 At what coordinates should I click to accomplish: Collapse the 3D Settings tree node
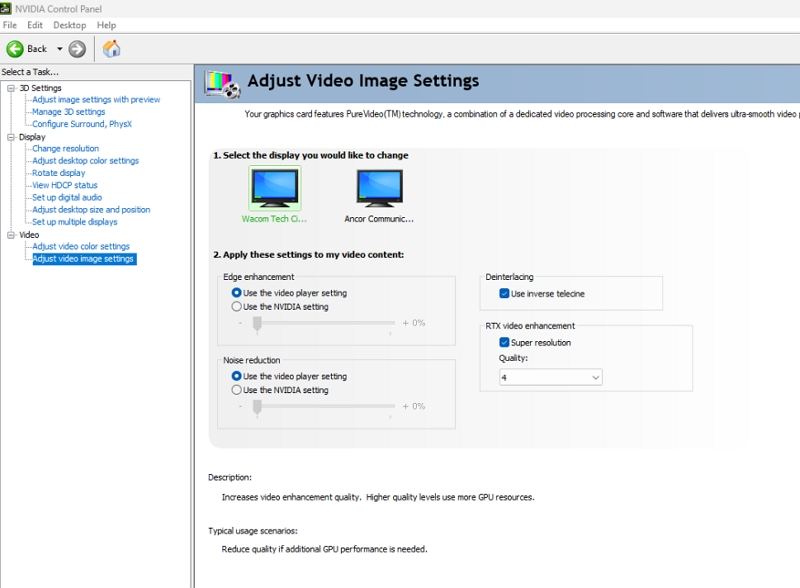pos(11,88)
